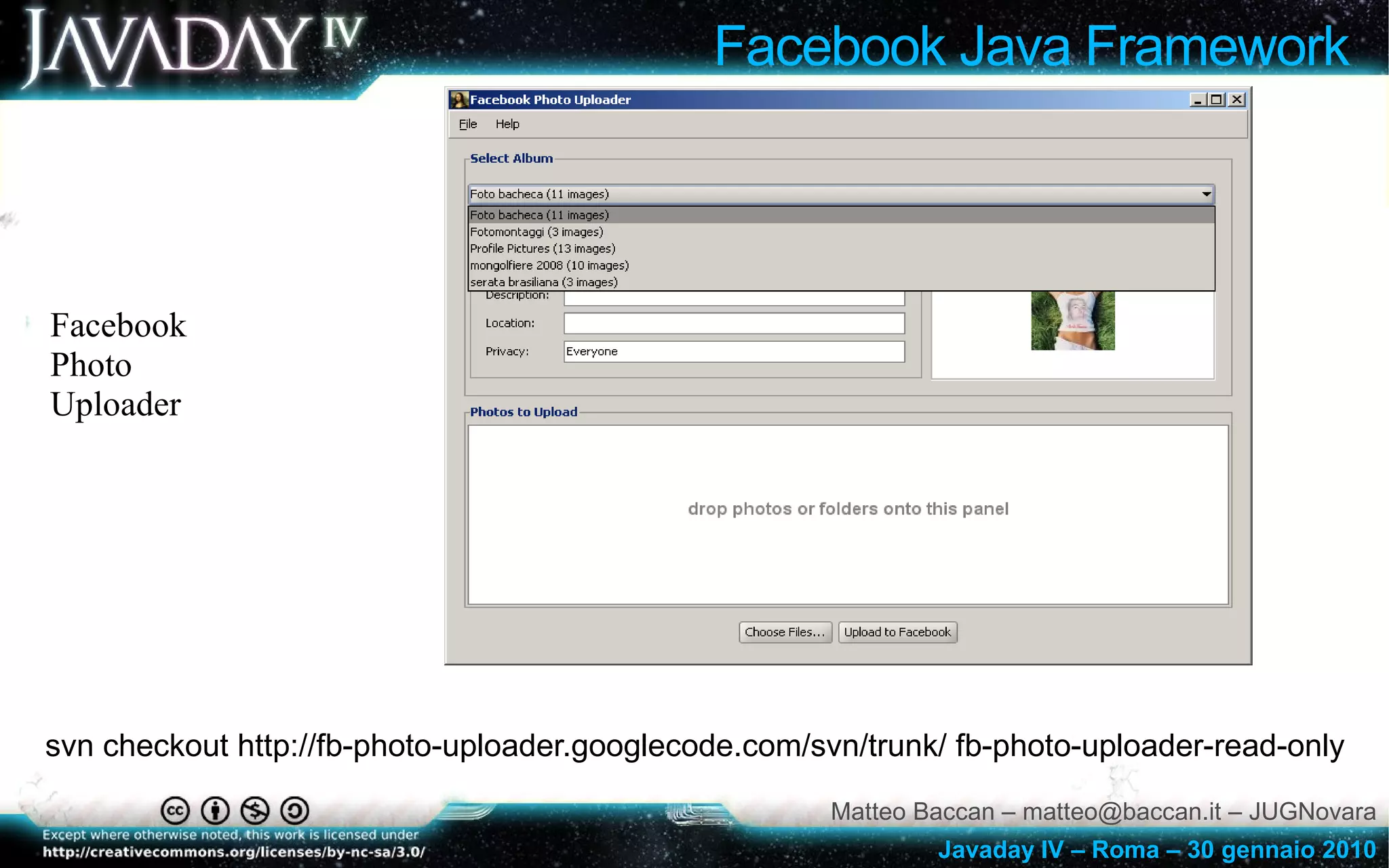Click the fb-photo-uploader googlecode svn URL
The width and height of the screenshot is (1389, 868).
point(591,746)
